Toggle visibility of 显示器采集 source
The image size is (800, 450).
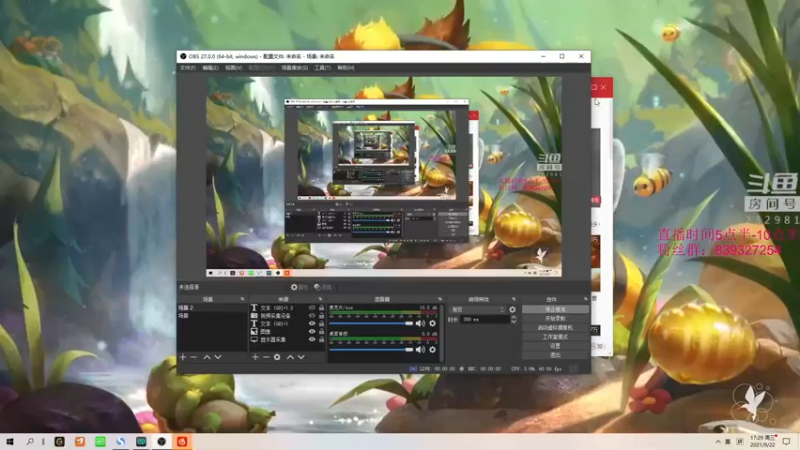click(x=312, y=339)
